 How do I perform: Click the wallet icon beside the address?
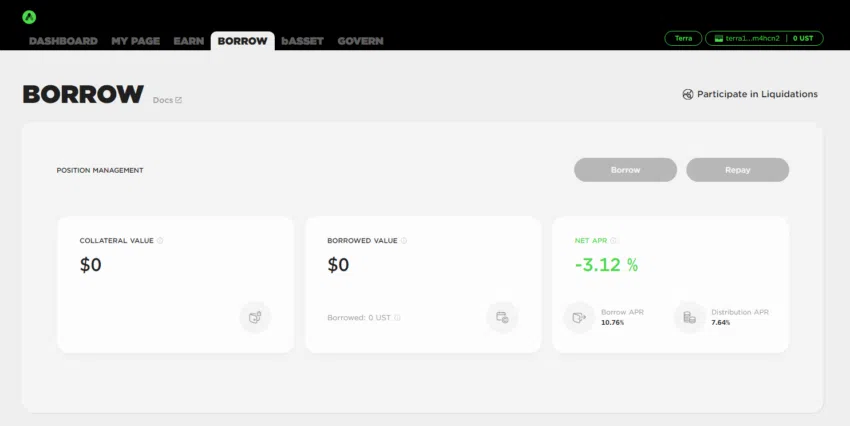(x=719, y=38)
